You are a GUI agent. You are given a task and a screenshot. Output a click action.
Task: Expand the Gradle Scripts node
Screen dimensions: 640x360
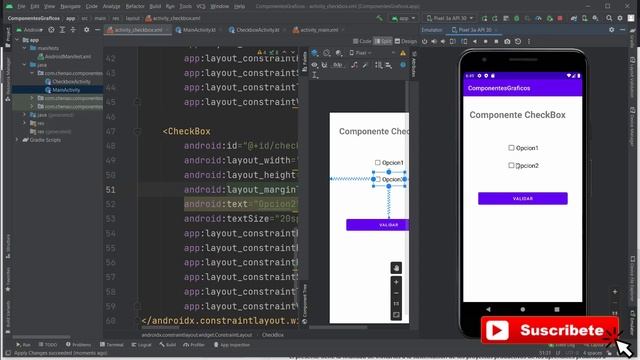(17, 140)
